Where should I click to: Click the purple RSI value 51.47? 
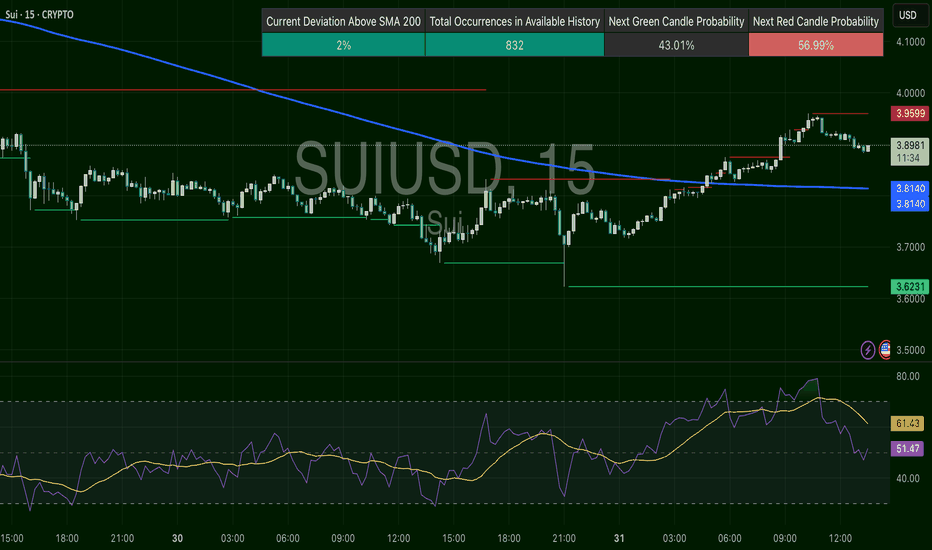[x=907, y=448]
